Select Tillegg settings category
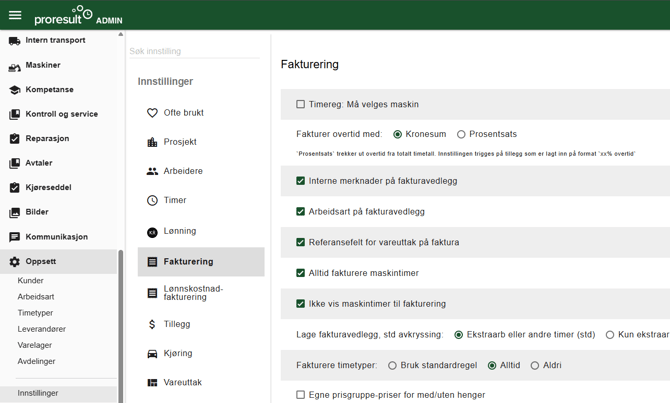Image resolution: width=670 pixels, height=403 pixels. pos(201,324)
